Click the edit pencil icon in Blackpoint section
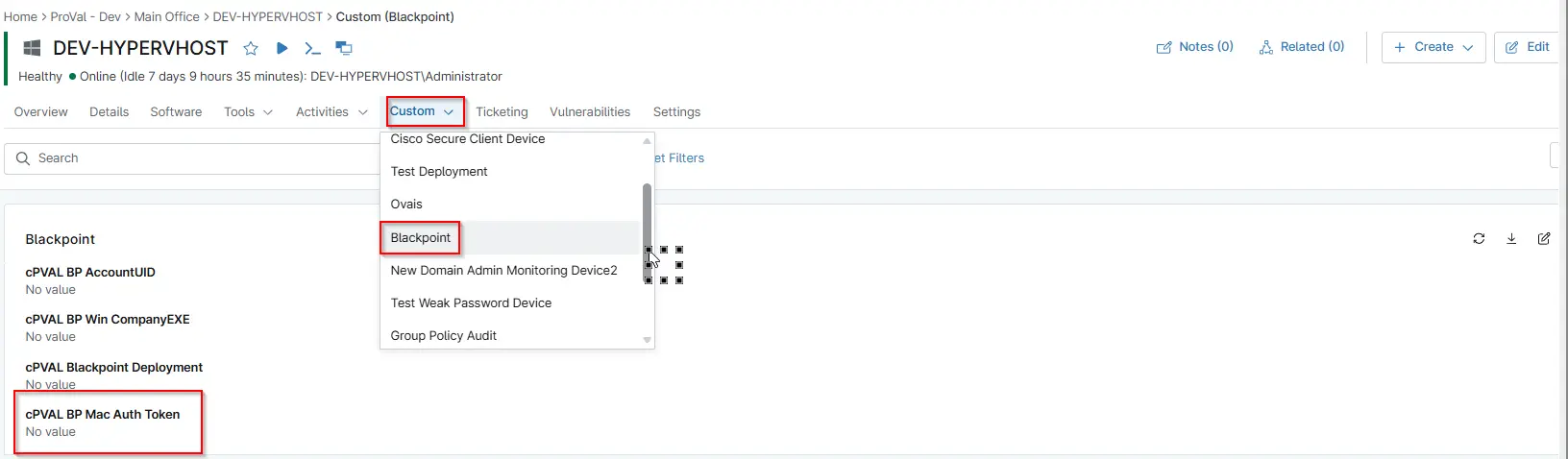This screenshot has width=1568, height=459. click(1544, 239)
